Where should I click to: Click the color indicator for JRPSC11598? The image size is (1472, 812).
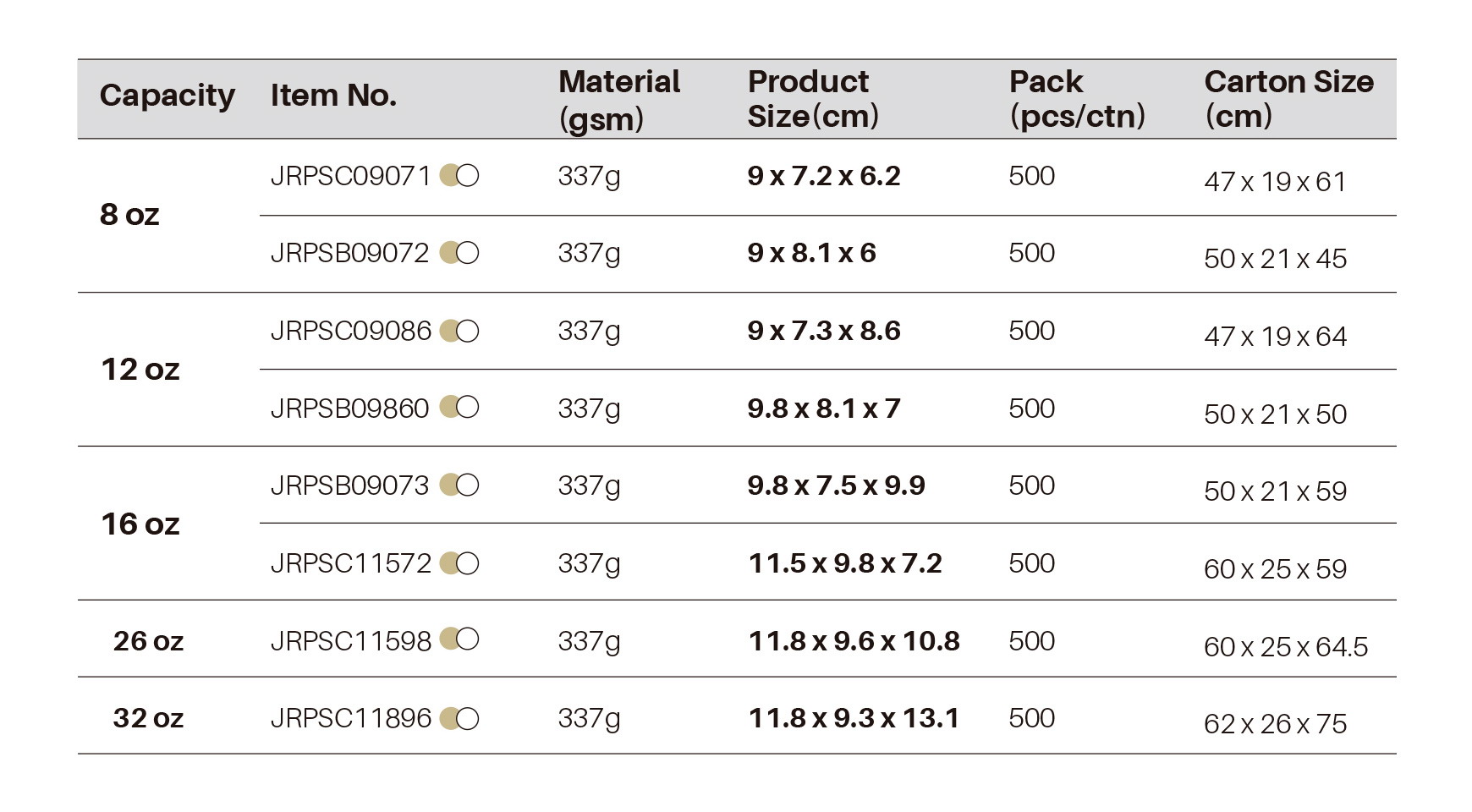pyautogui.click(x=459, y=639)
